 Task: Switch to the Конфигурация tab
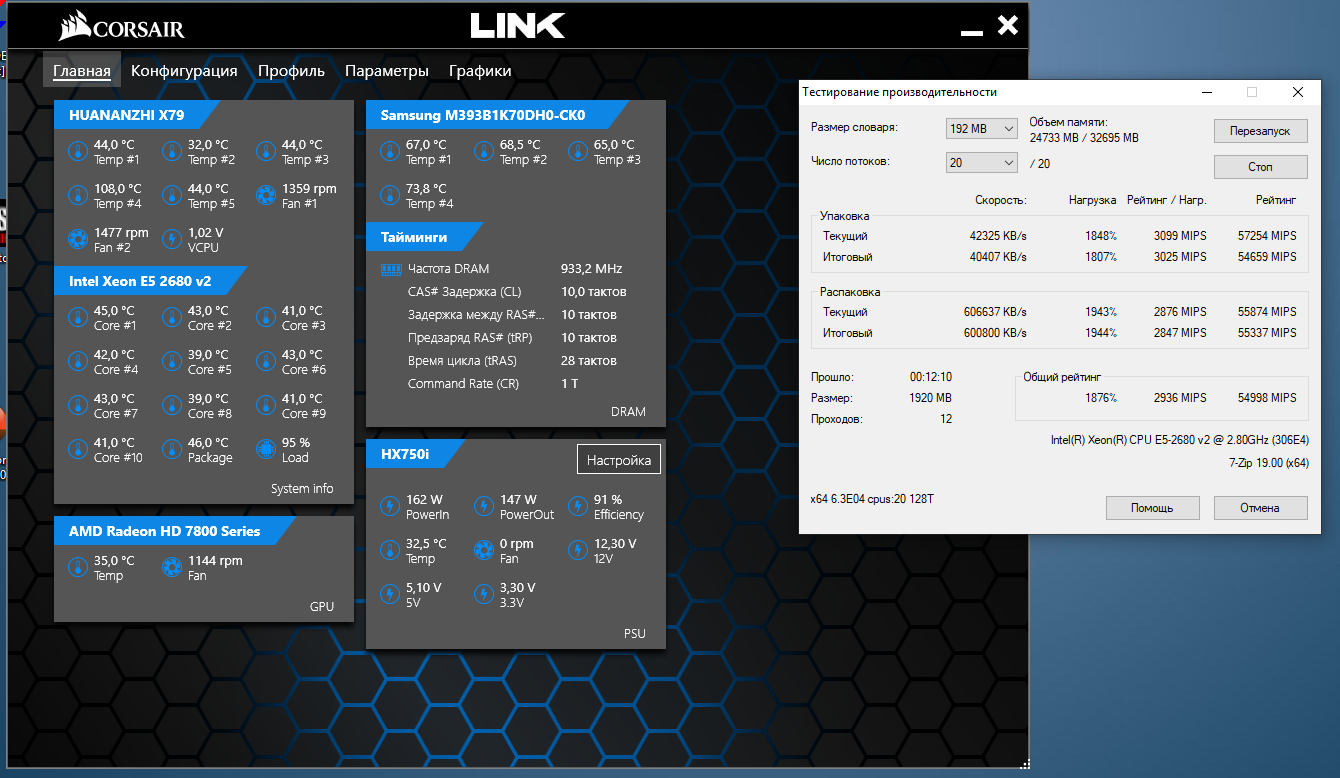(184, 71)
